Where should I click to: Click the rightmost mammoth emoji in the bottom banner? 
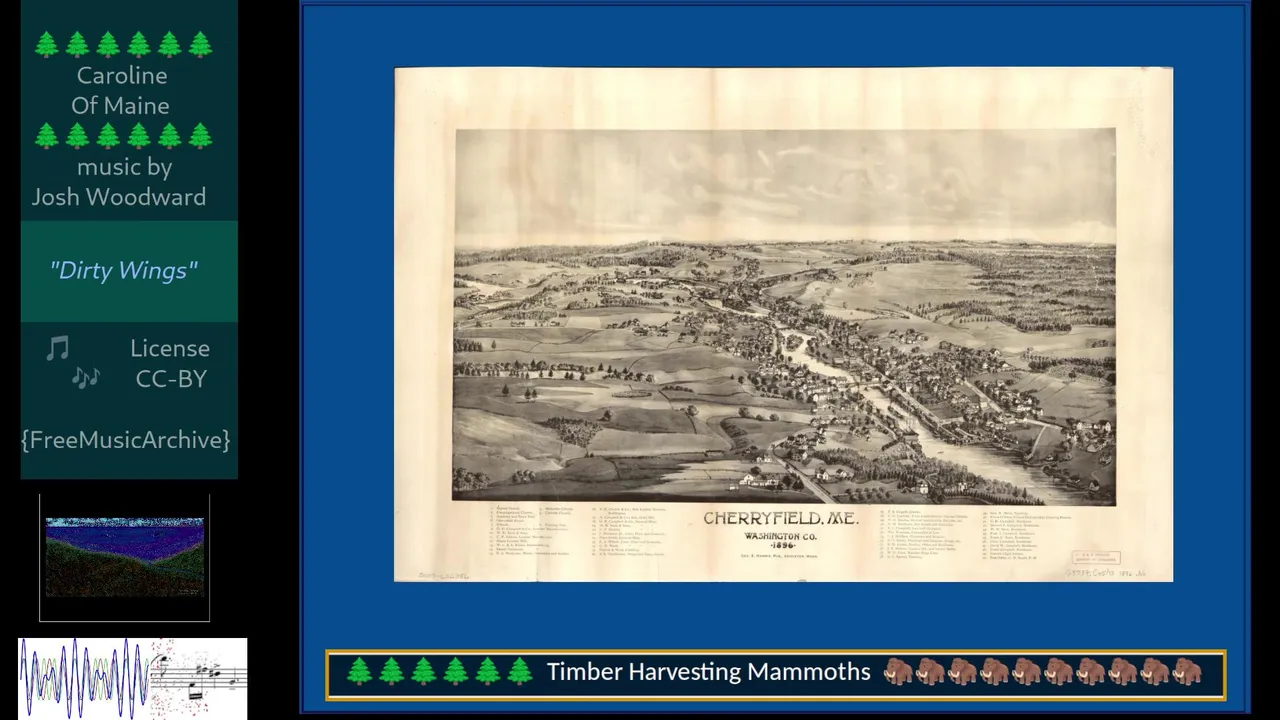click(1187, 671)
